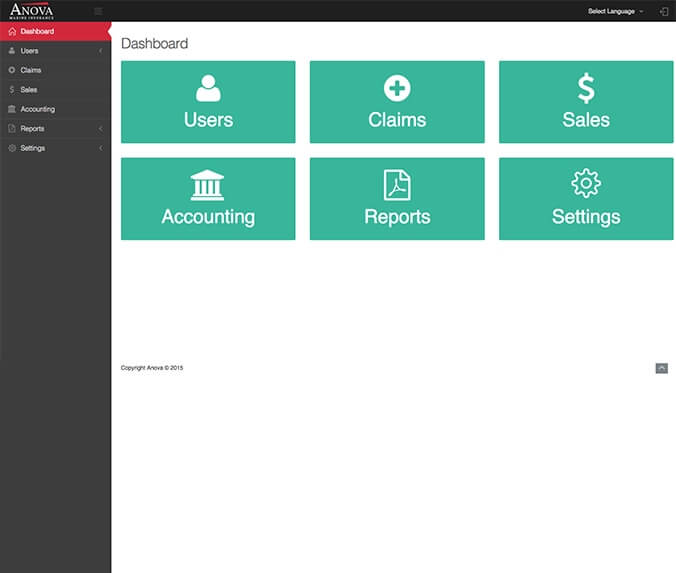
Task: Click the Anova Marine Insurance logo
Action: (x=32, y=11)
